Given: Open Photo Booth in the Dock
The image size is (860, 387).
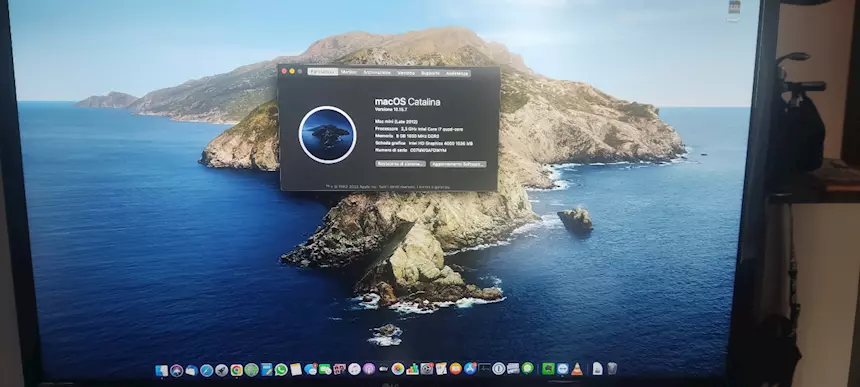Looking at the screenshot, I should tap(340, 369).
